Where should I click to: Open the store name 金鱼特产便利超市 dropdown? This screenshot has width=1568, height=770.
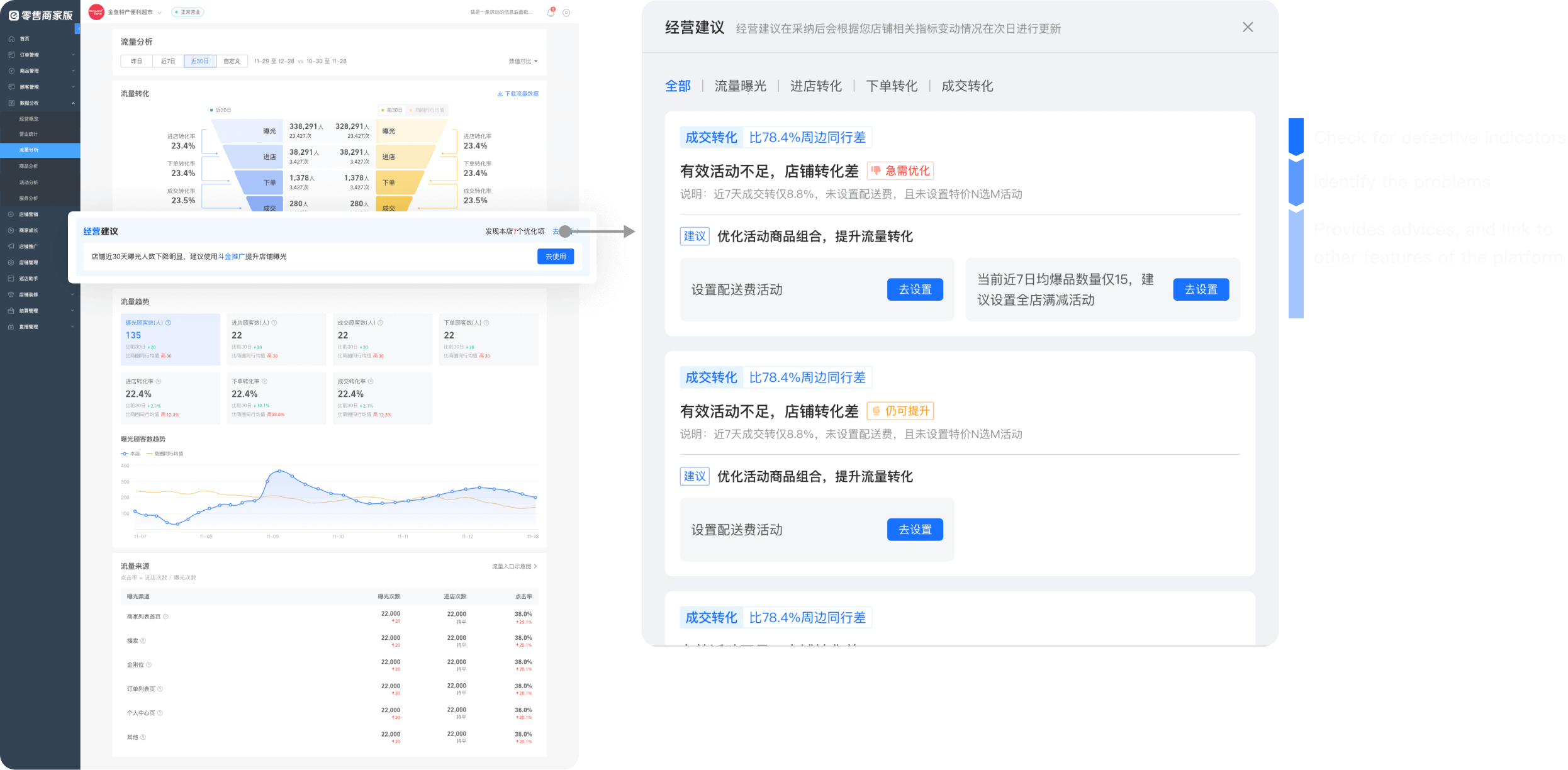pos(134,12)
